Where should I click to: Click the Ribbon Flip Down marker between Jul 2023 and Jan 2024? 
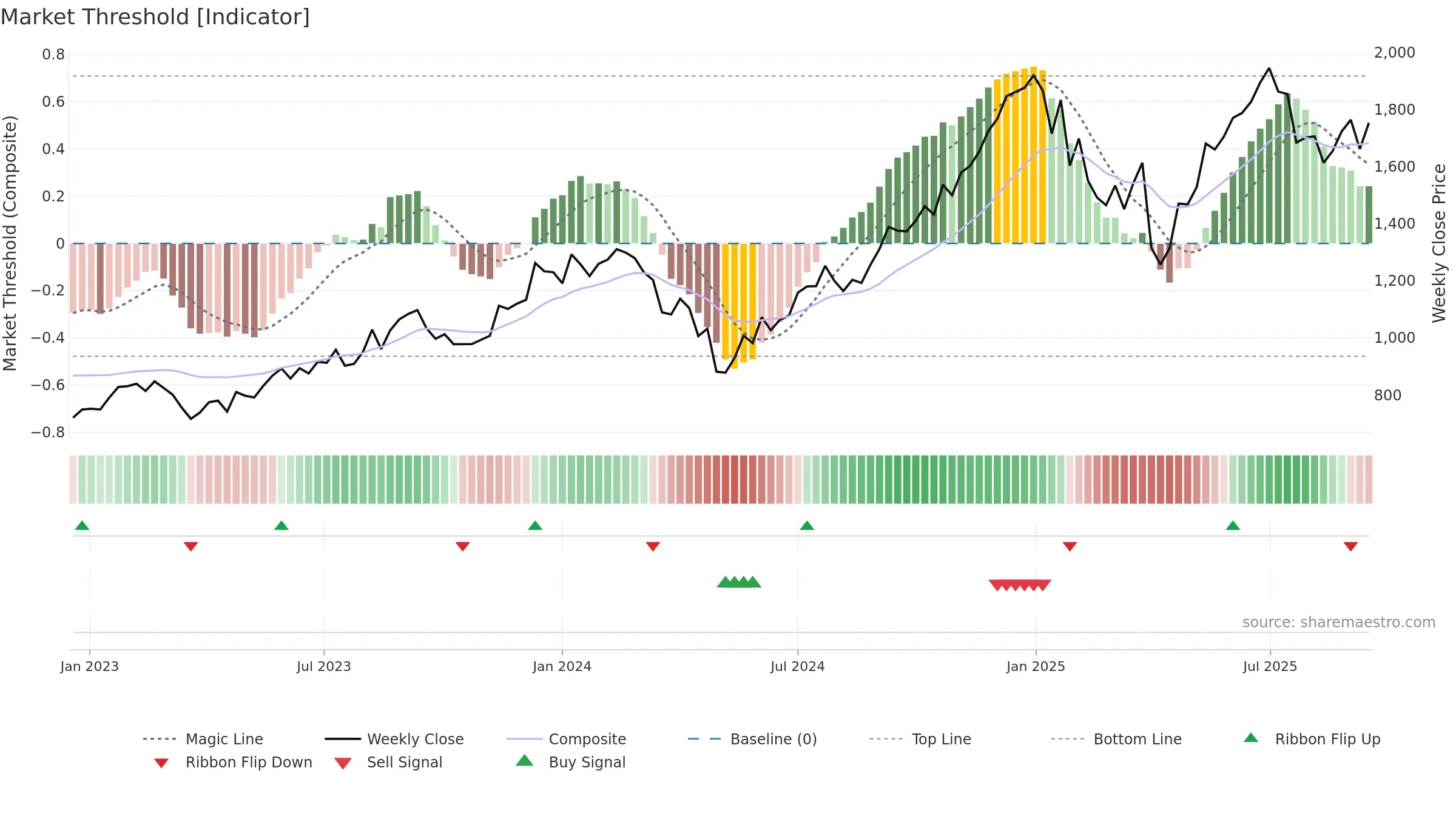point(462,547)
